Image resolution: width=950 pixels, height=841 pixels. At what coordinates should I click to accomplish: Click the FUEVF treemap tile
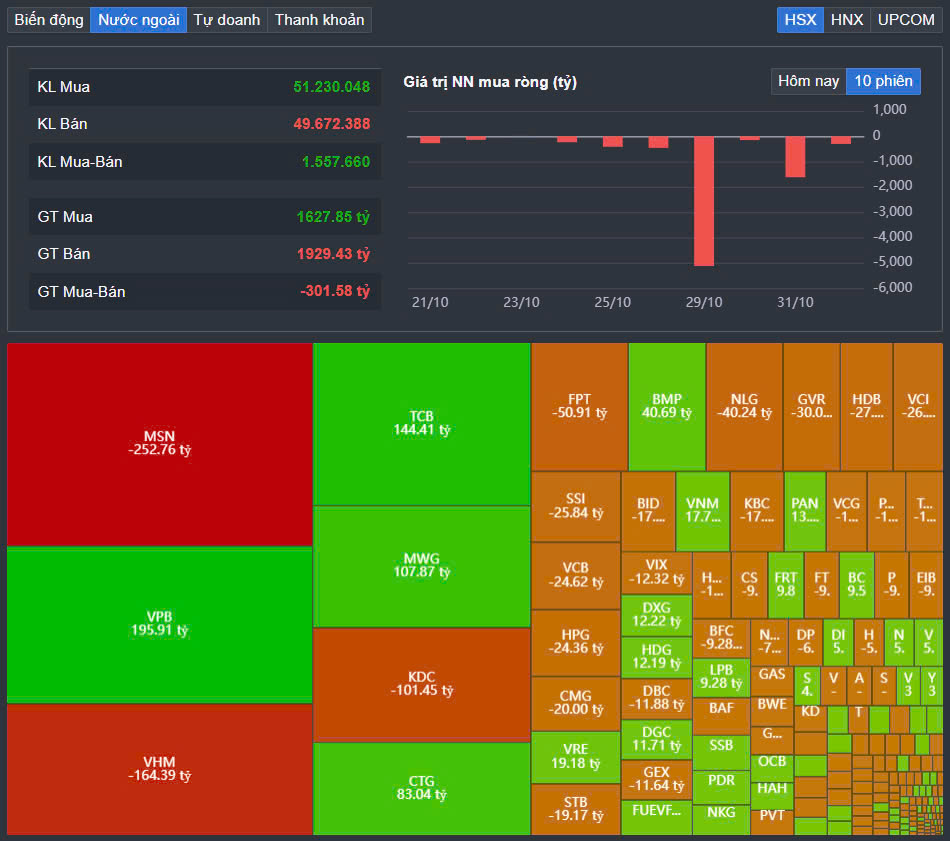(x=656, y=817)
